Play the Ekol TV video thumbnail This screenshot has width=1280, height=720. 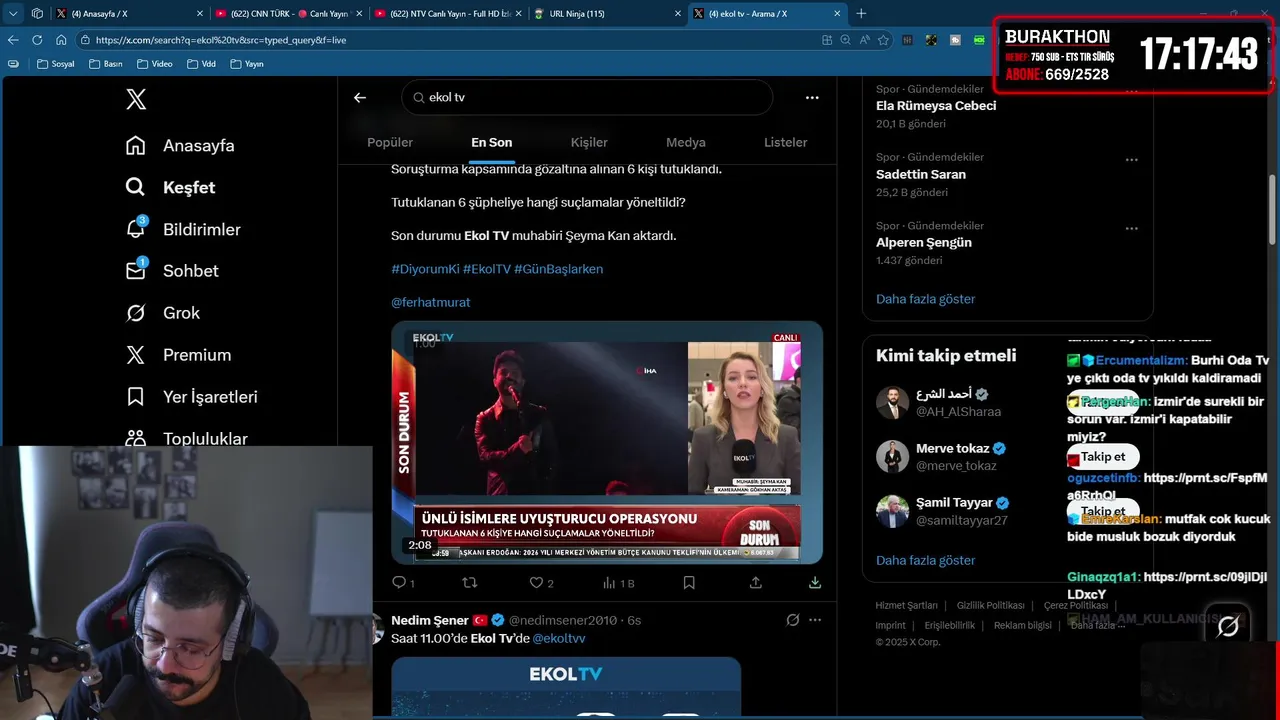pos(607,442)
